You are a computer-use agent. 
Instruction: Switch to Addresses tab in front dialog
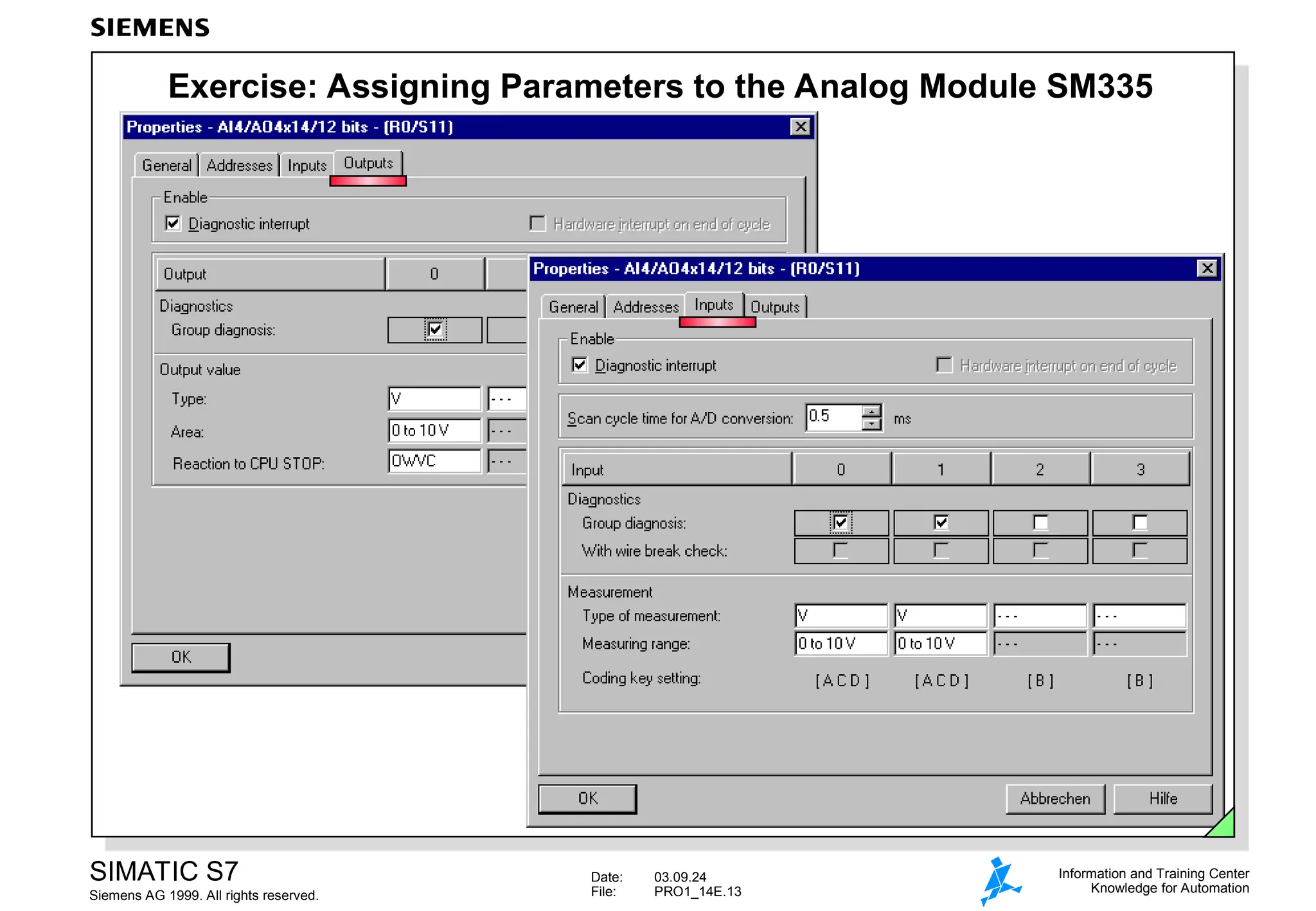coord(645,307)
